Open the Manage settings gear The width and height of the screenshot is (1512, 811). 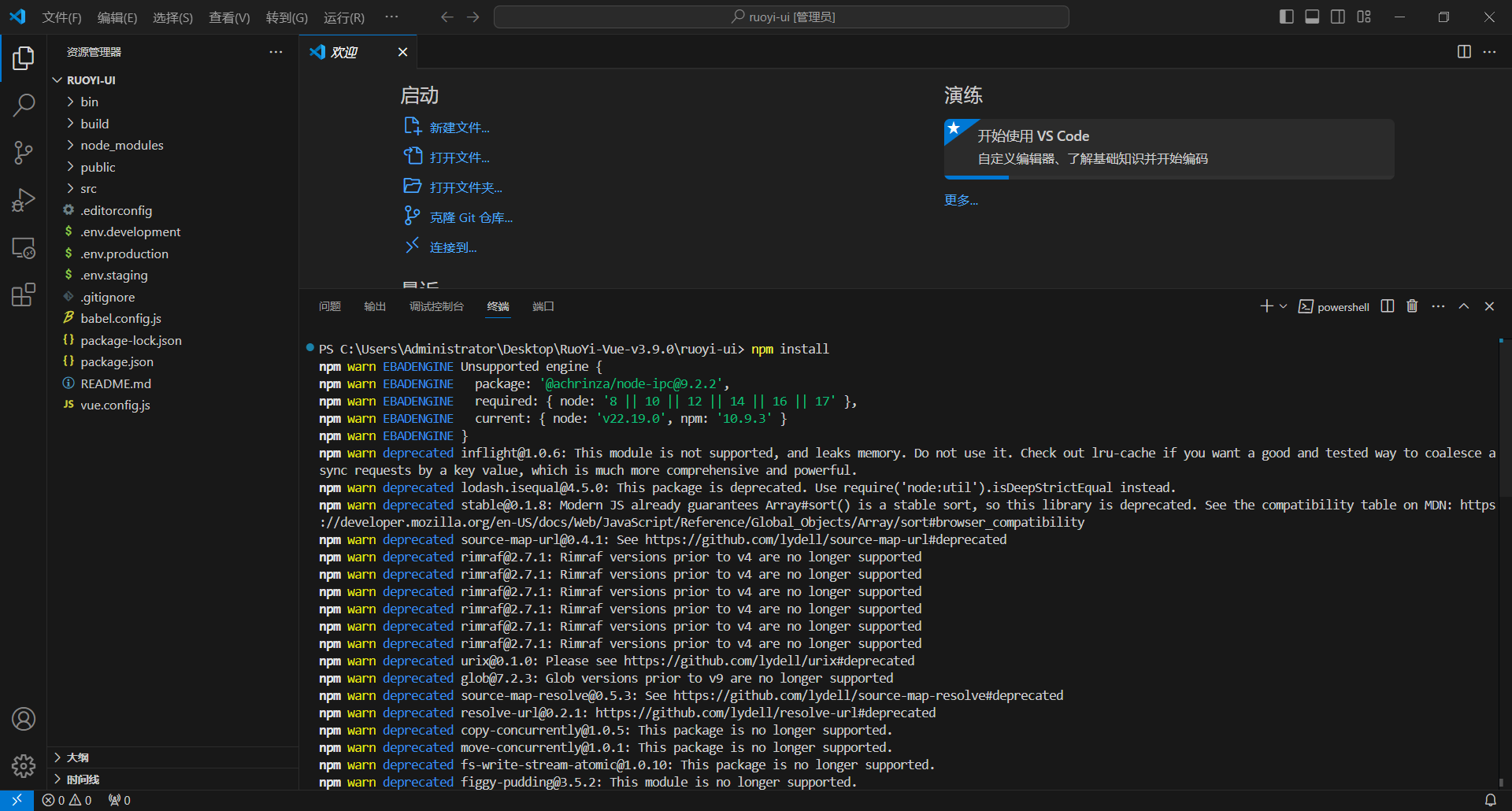(24, 765)
